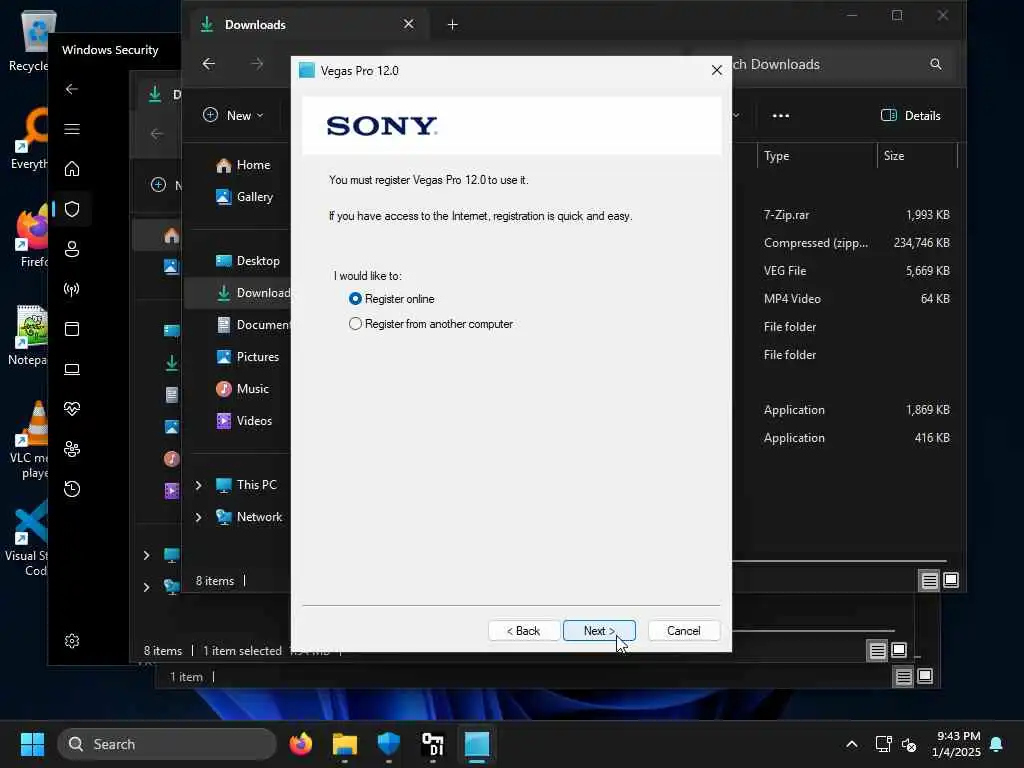Open the See more ellipsis menu in Explorer

(780, 116)
